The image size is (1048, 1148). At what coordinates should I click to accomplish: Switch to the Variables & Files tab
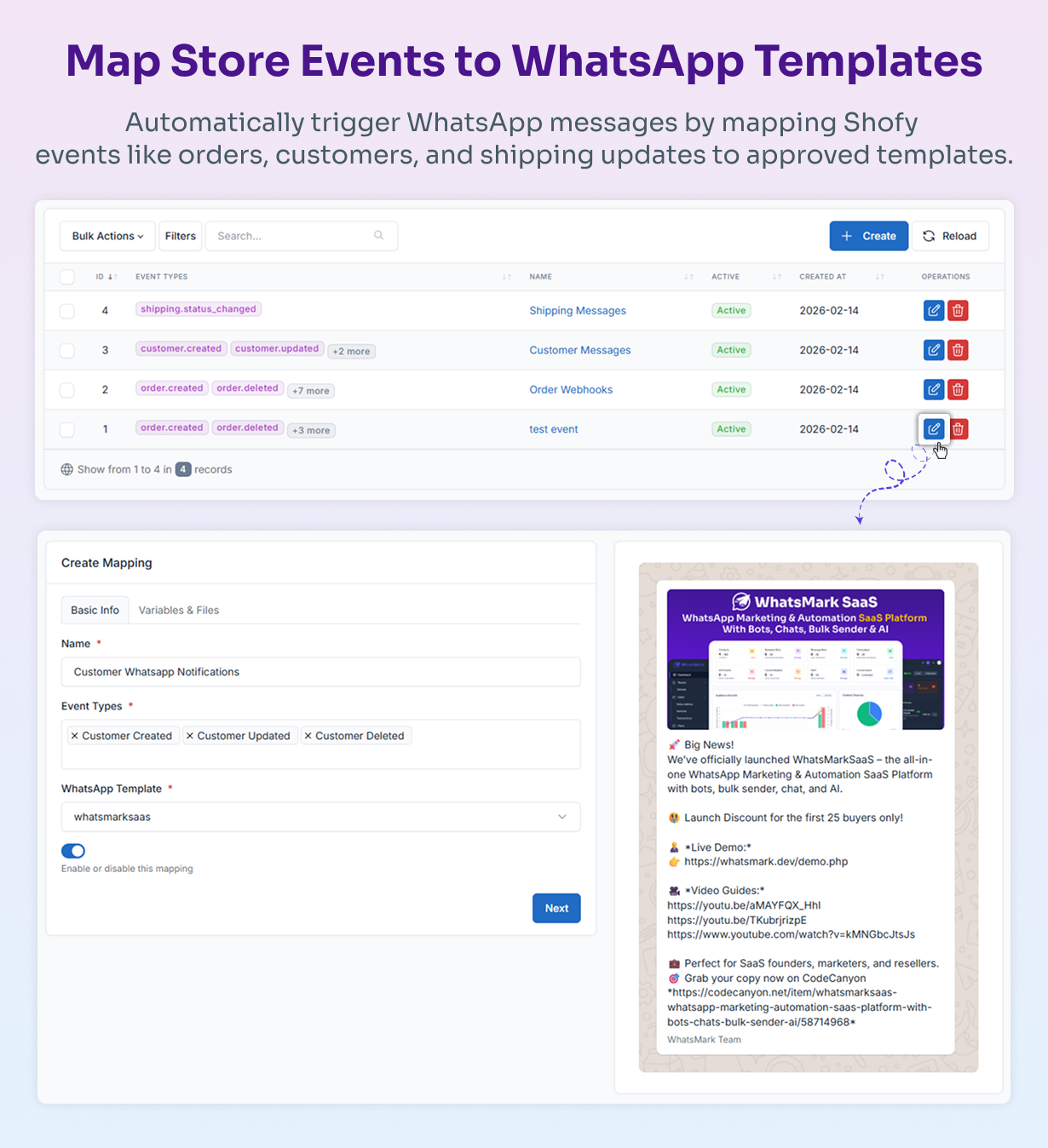178,610
